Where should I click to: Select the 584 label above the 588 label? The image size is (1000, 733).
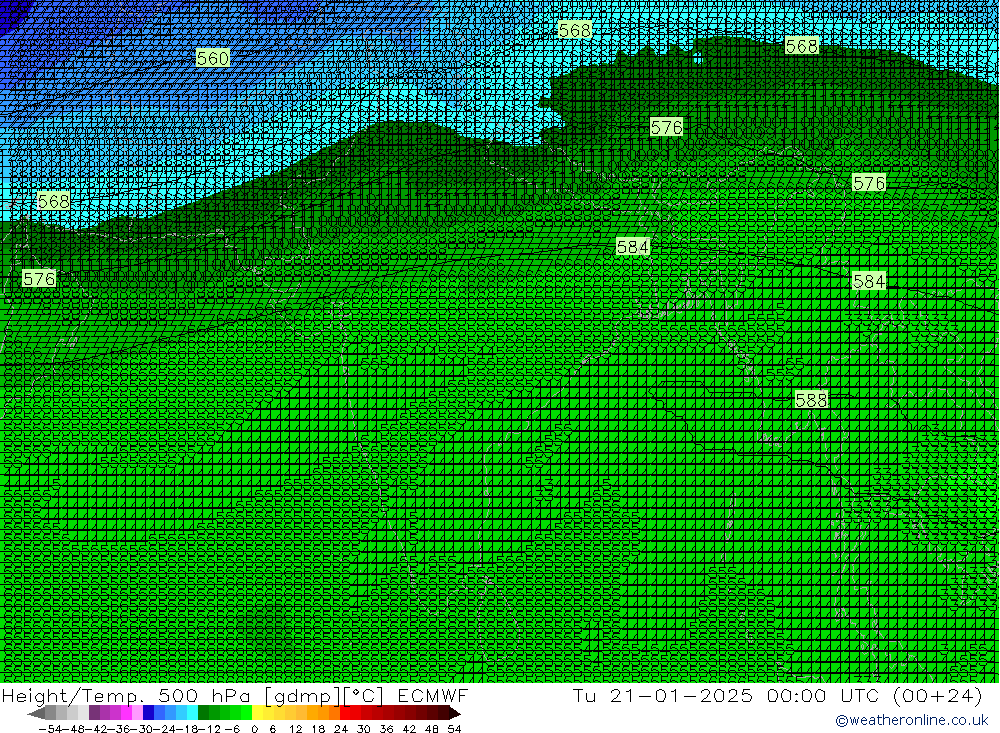coord(869,281)
